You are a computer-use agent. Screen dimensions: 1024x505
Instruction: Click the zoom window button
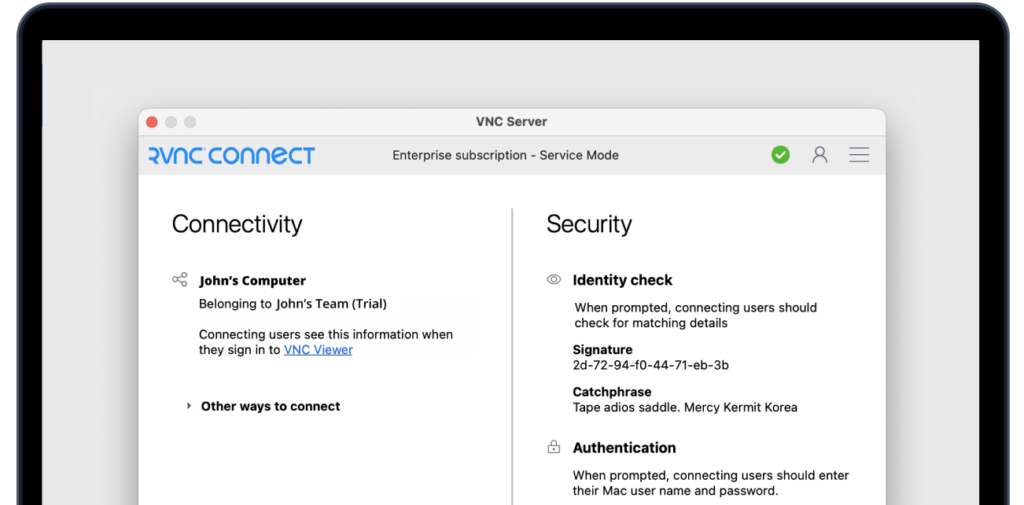[190, 122]
